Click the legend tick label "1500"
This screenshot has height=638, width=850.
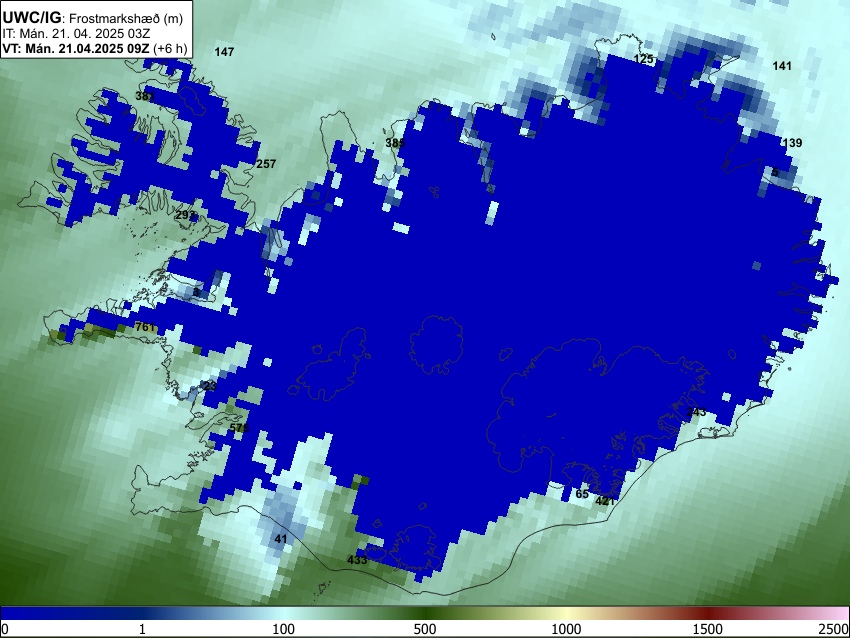pyautogui.click(x=708, y=629)
